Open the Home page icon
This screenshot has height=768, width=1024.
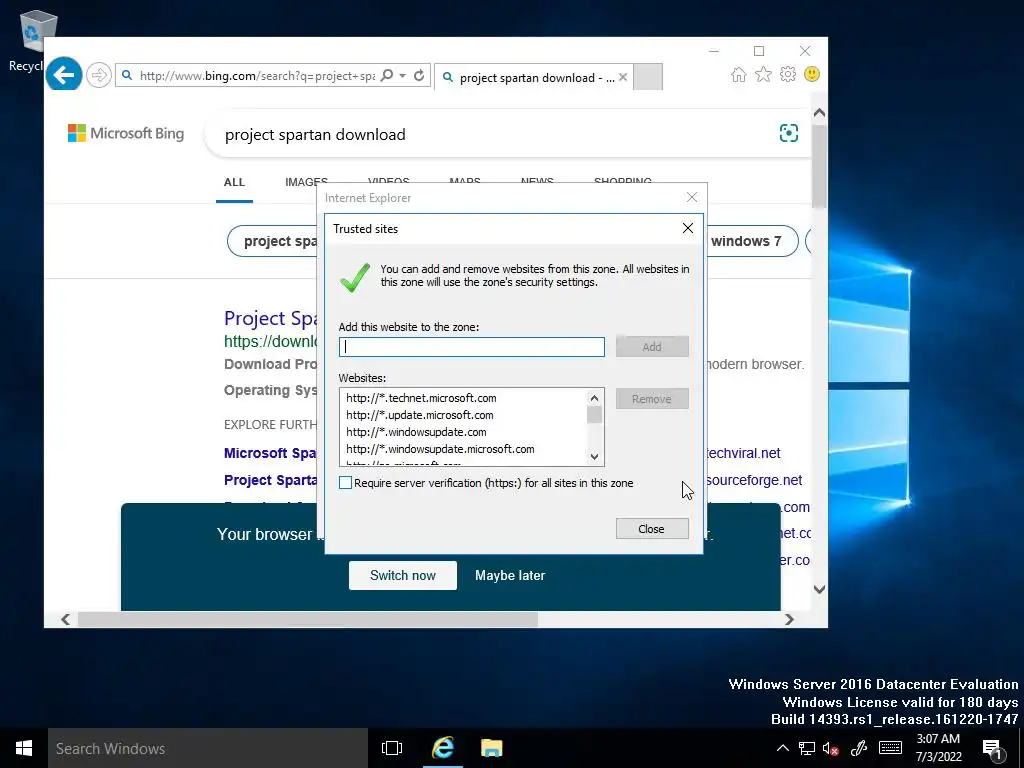click(739, 74)
